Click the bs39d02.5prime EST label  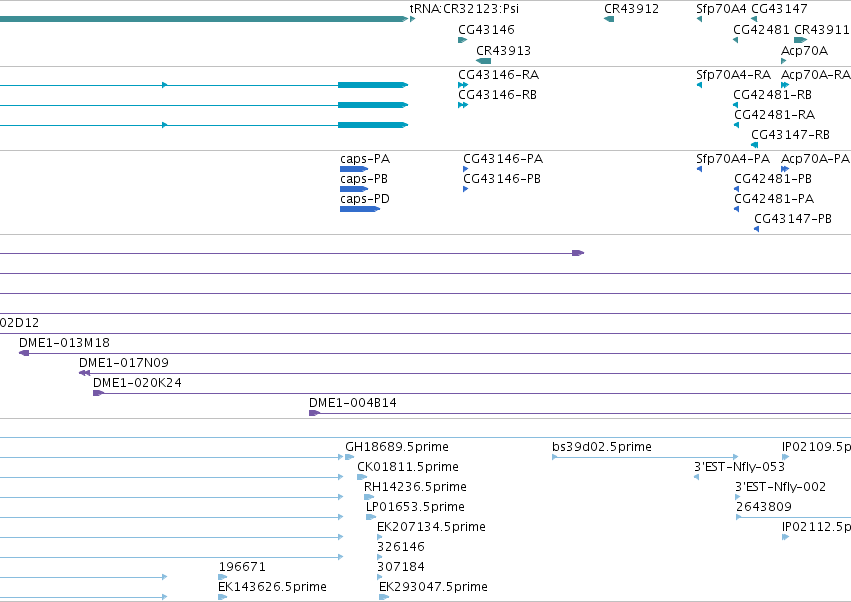pos(602,447)
